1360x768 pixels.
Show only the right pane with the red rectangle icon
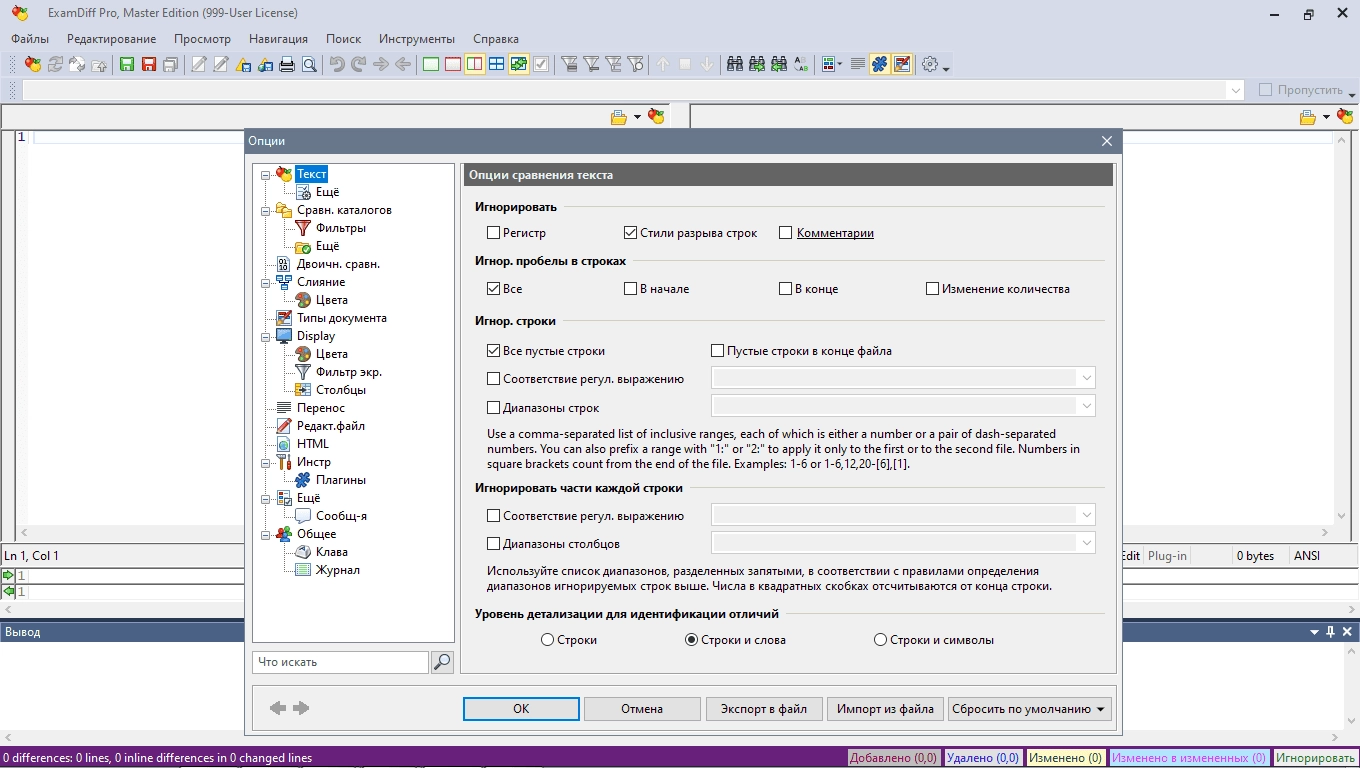[x=453, y=64]
